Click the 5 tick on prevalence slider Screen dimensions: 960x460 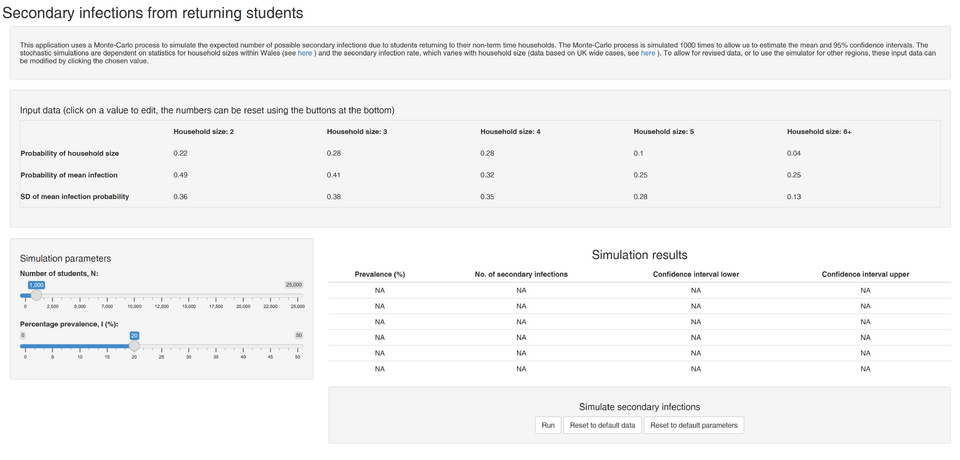pyautogui.click(x=53, y=356)
